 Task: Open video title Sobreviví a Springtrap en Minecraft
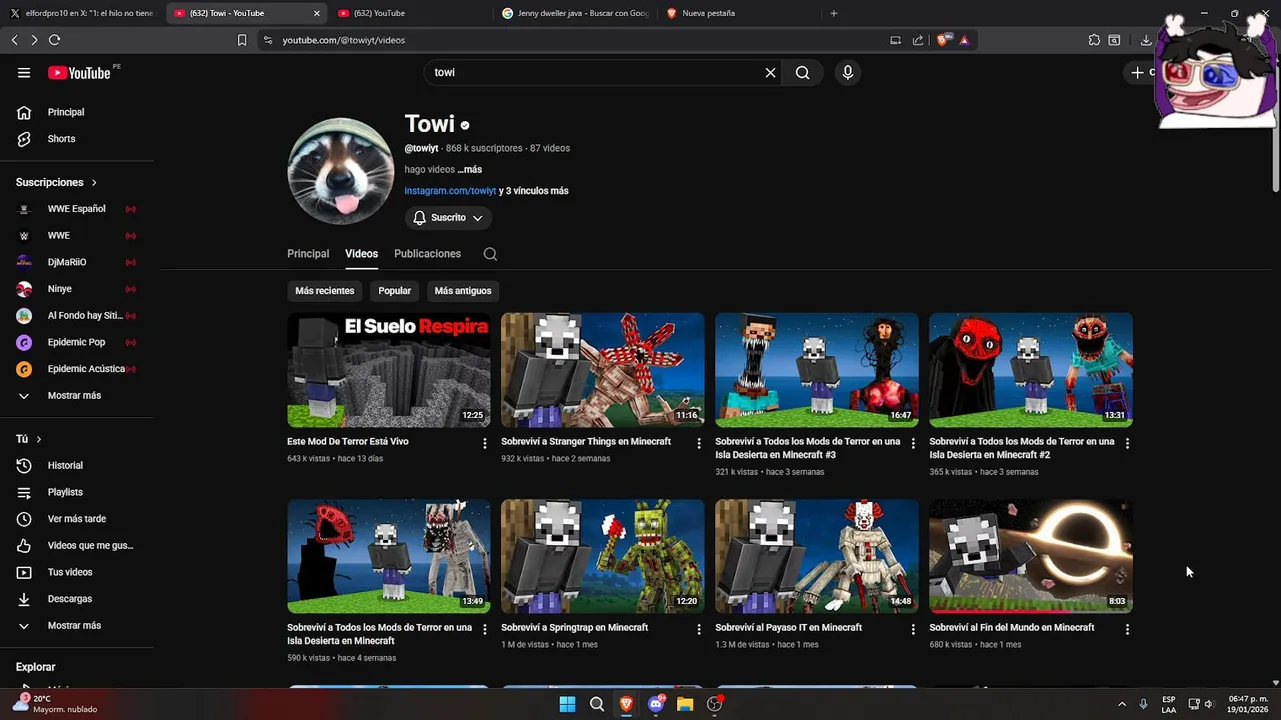(x=575, y=628)
